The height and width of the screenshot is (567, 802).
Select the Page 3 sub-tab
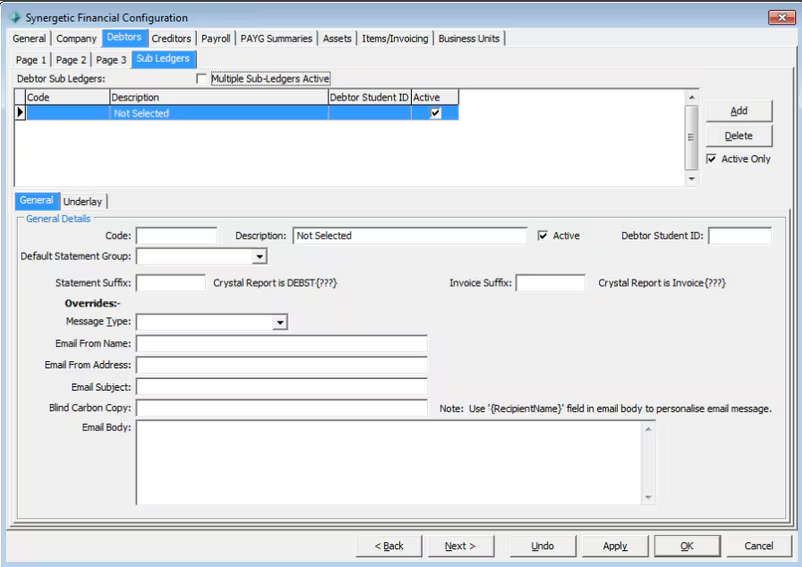point(111,60)
